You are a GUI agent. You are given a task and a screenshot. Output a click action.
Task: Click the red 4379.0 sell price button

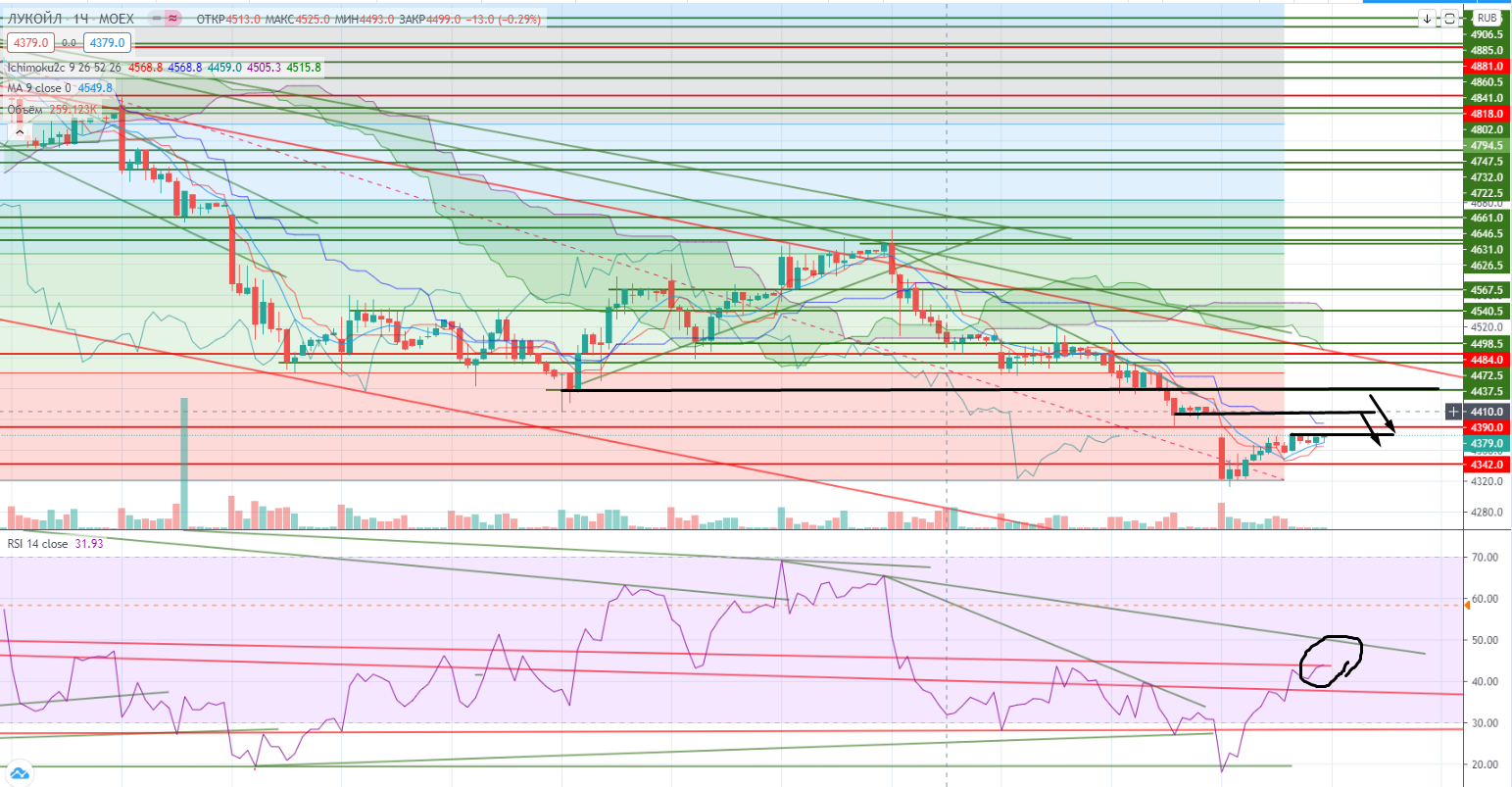29,43
